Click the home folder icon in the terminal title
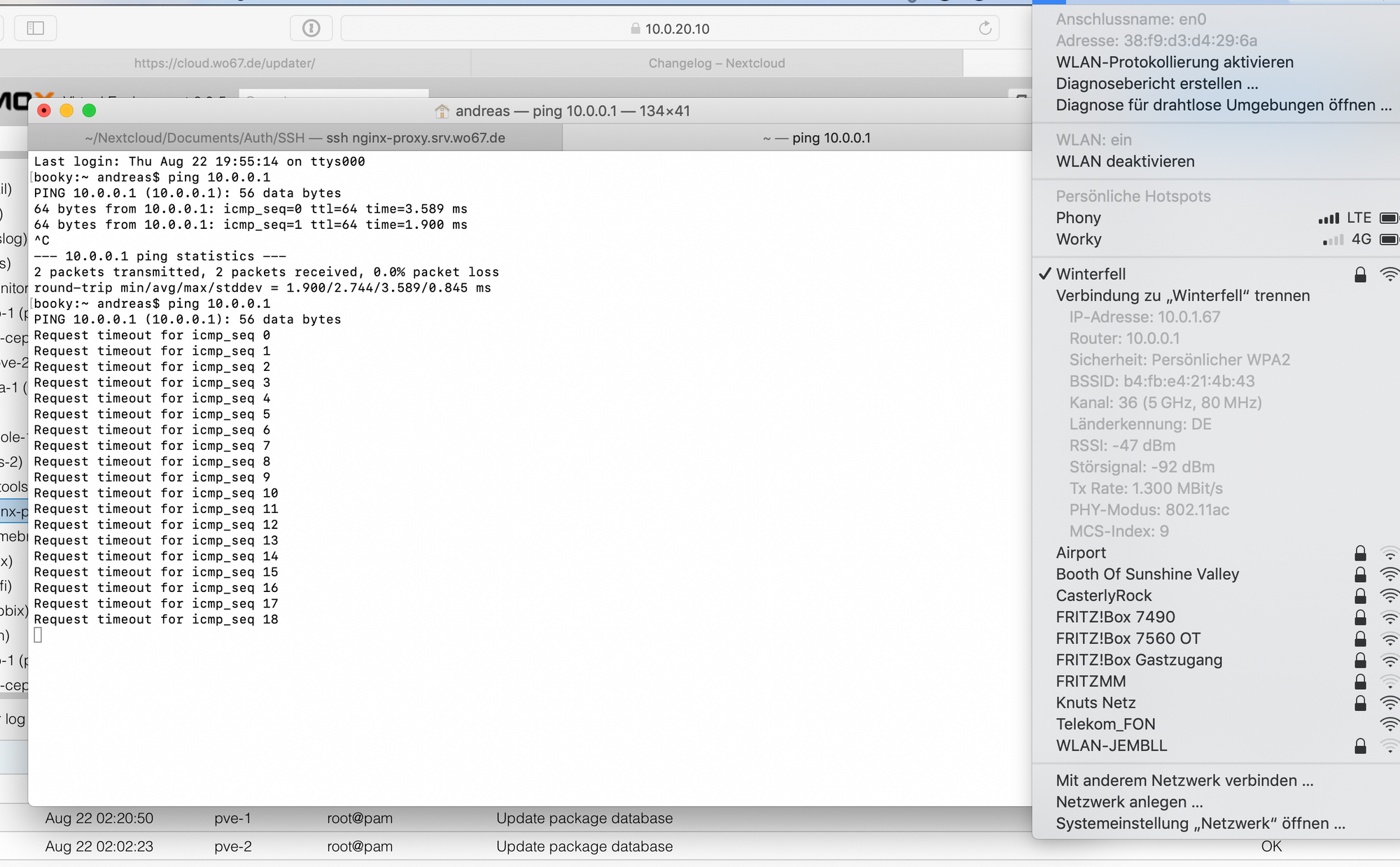The image size is (1400, 867). [442, 111]
